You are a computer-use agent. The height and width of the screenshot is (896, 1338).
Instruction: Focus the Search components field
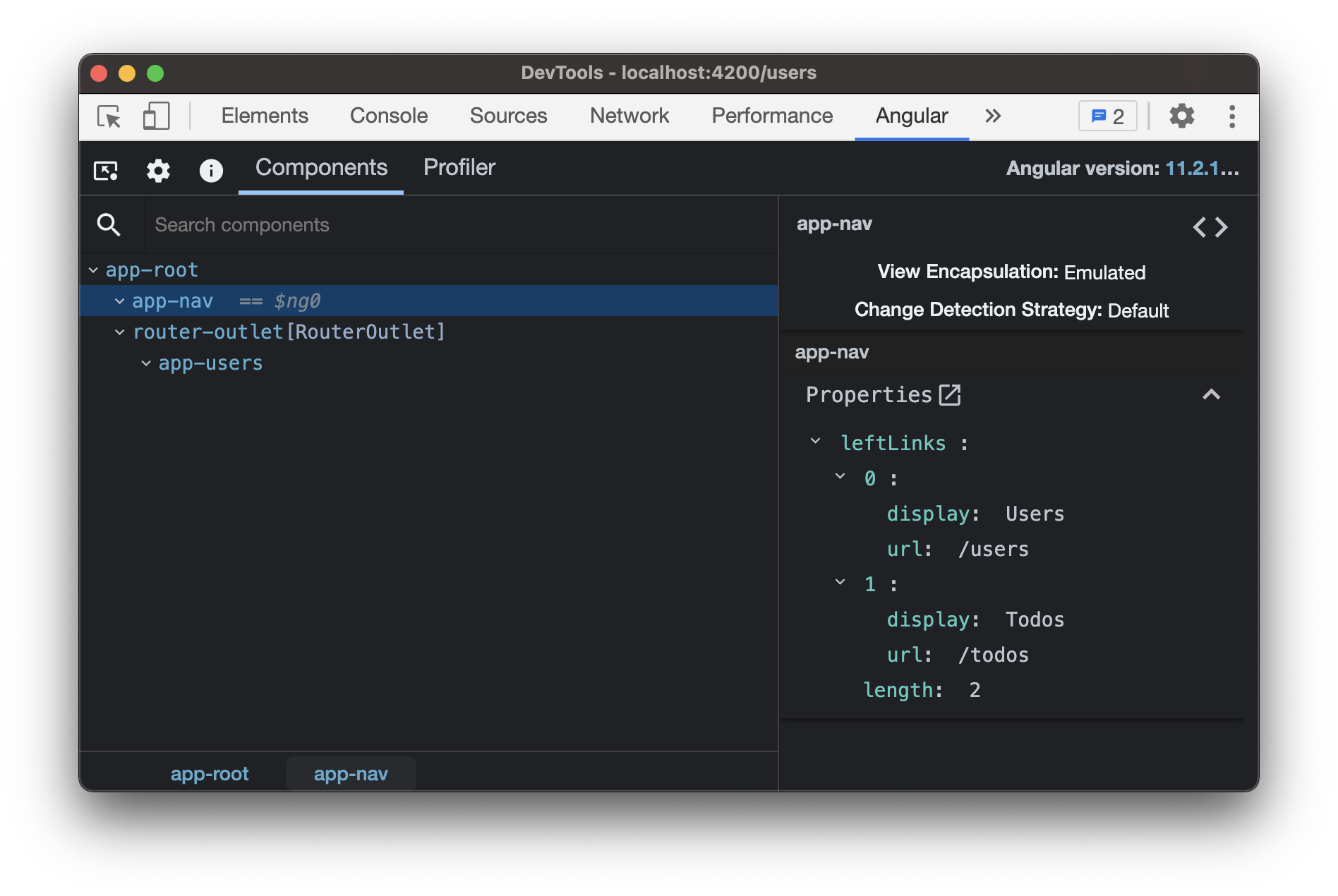[459, 225]
